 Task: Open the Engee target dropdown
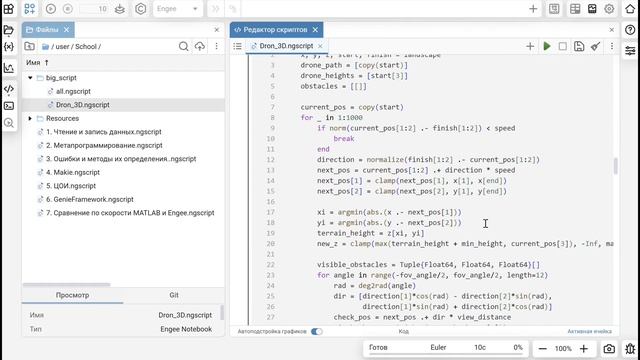177,9
